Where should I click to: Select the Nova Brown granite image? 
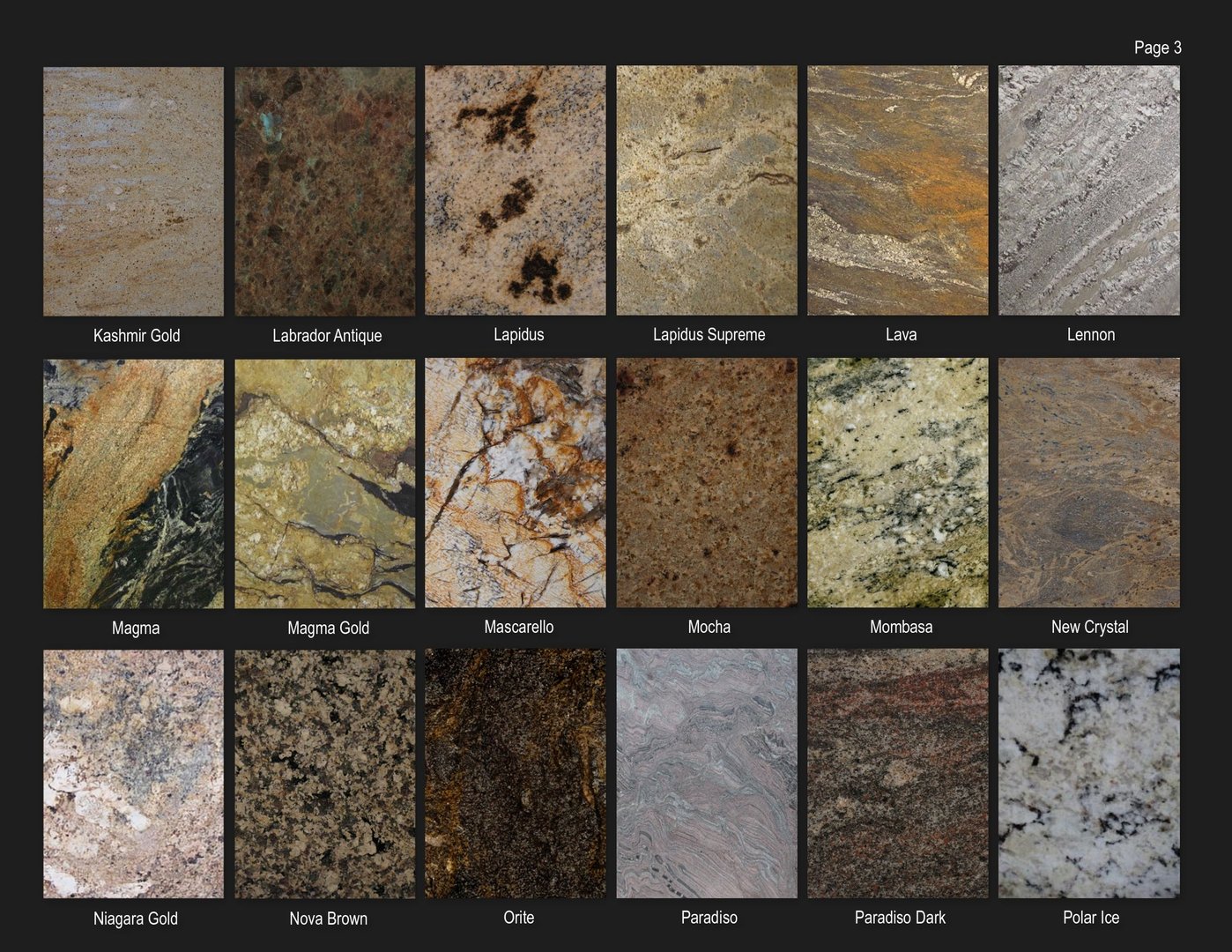(324, 775)
